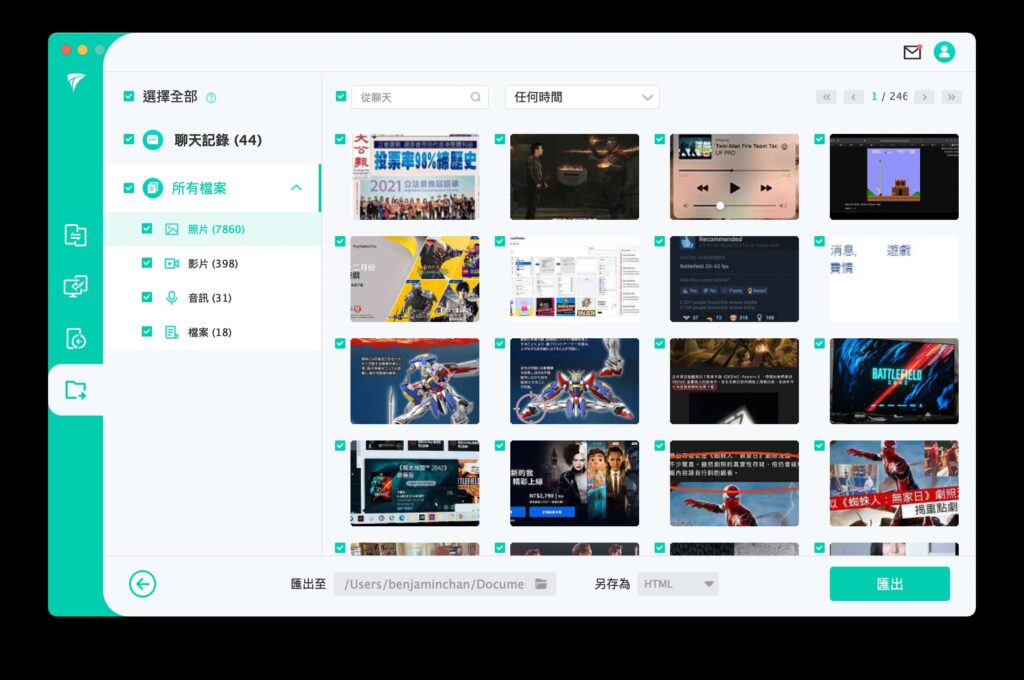Click the search magnifier in chat field
The height and width of the screenshot is (680, 1024).
click(475, 97)
